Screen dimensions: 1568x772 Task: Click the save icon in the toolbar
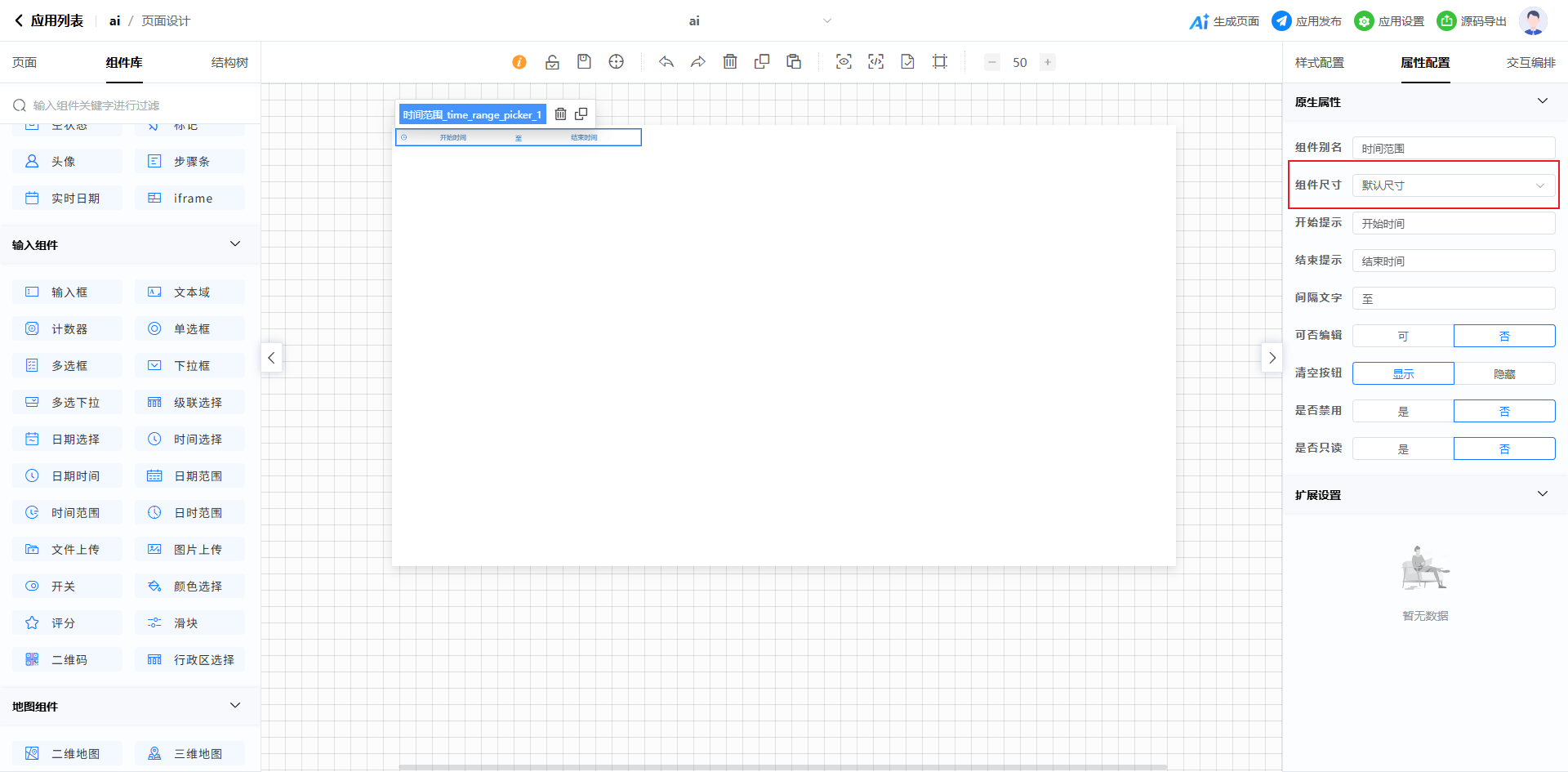coord(584,62)
